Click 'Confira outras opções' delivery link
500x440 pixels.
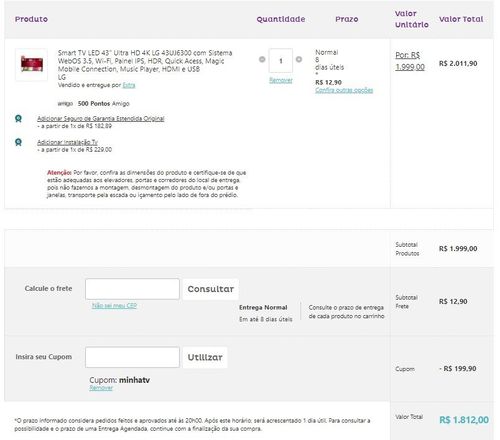tap(344, 90)
